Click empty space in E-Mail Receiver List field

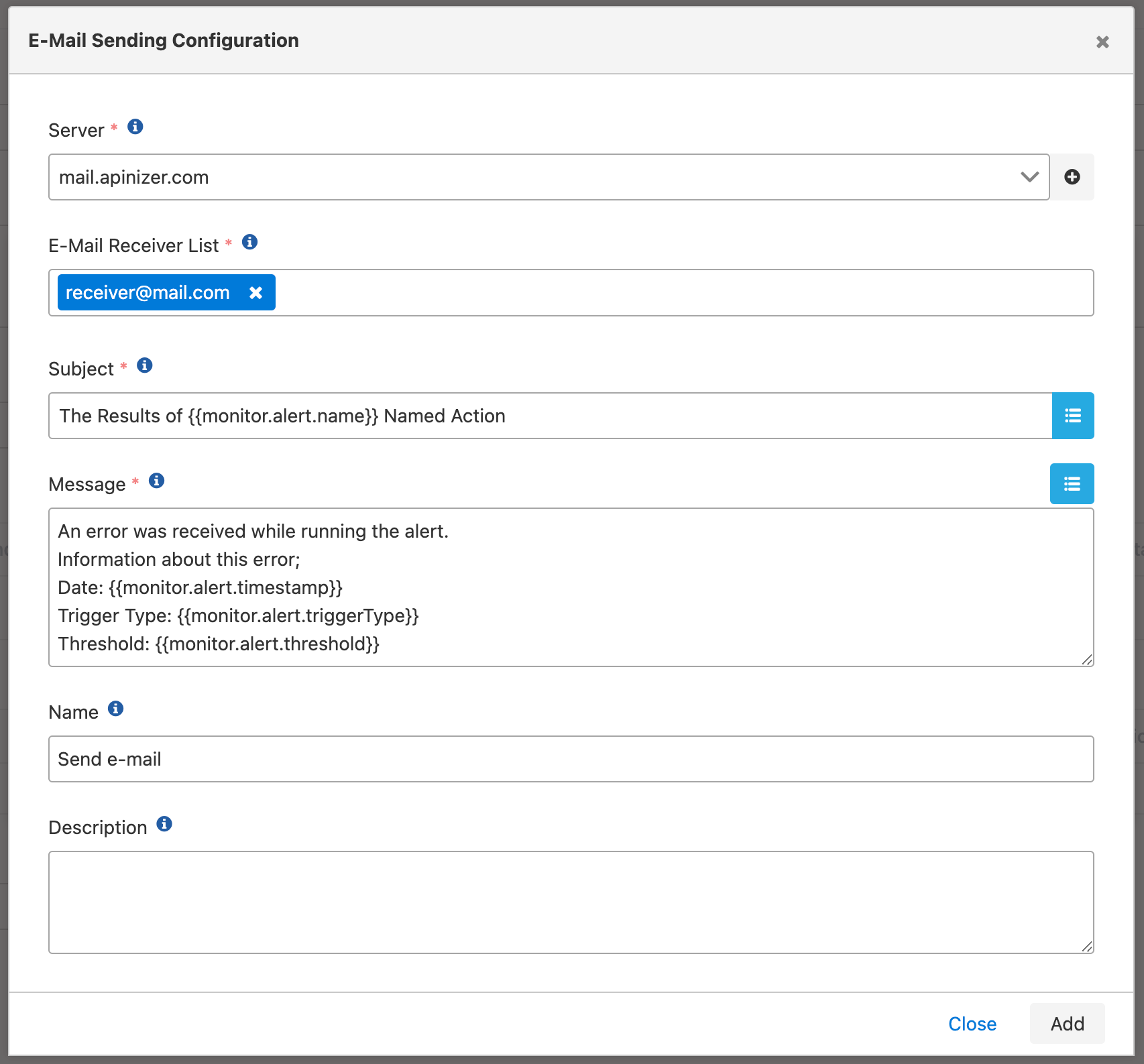pyautogui.click(x=671, y=293)
